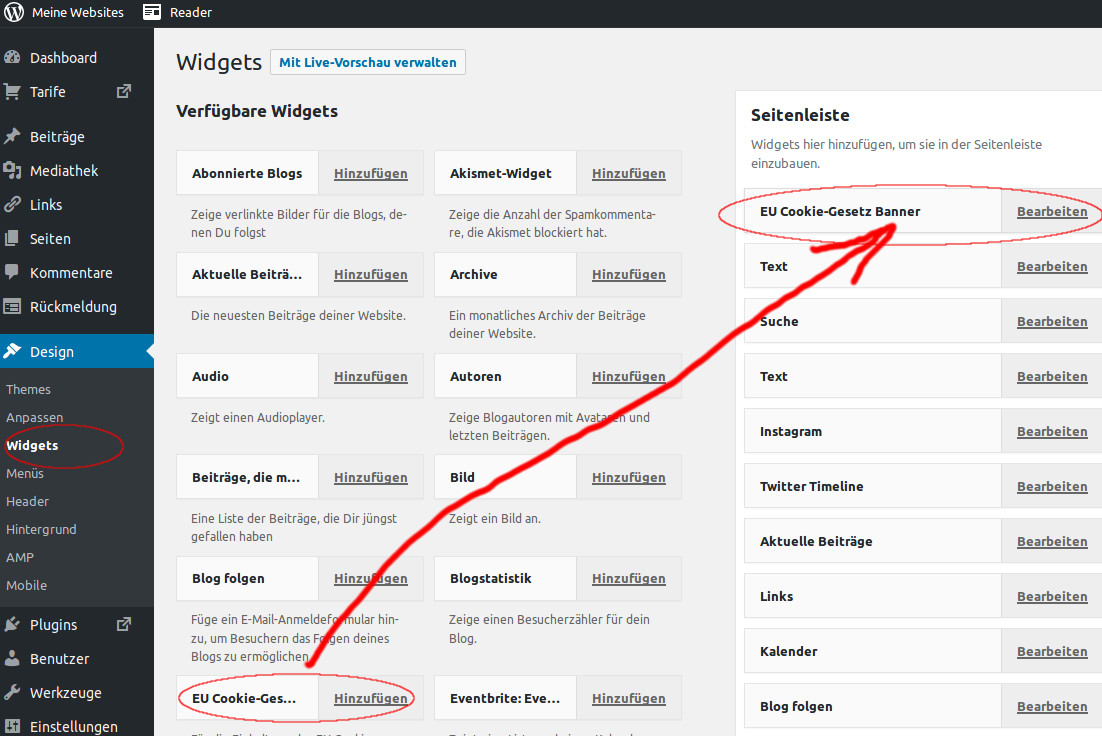This screenshot has height=736, width=1102.
Task: Click the Mediathek media icon
Action: tap(12, 170)
